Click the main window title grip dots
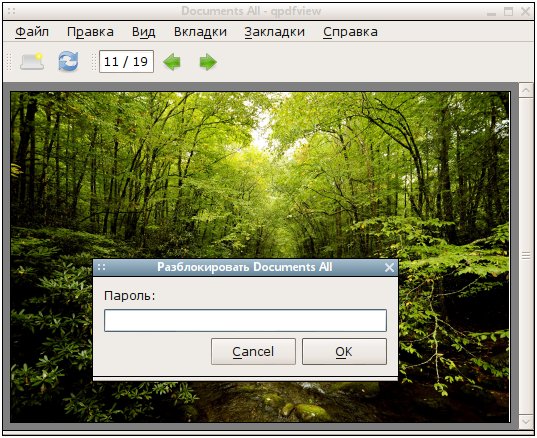Image resolution: width=537 pixels, height=438 pixels. click(11, 11)
